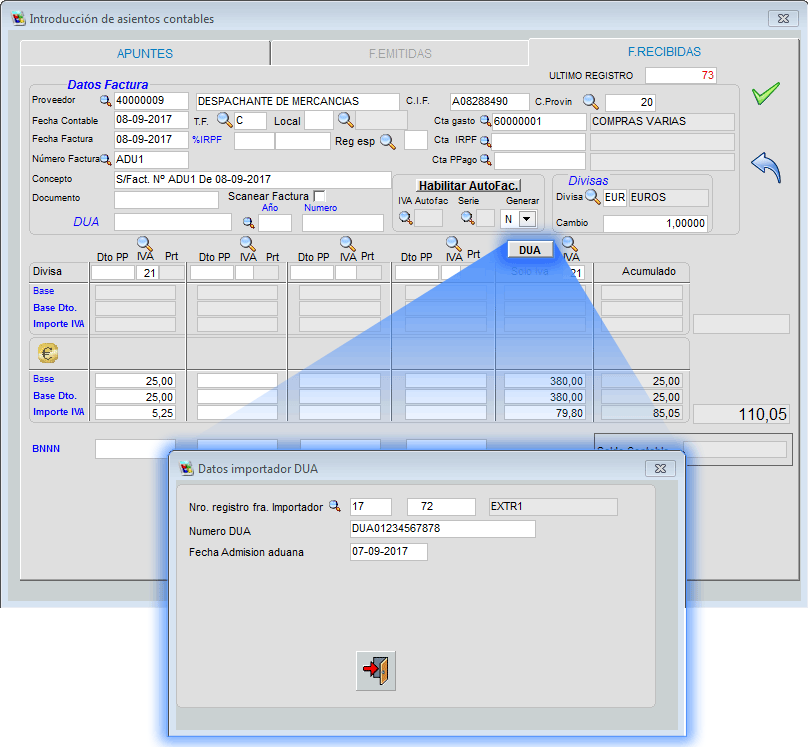The height and width of the screenshot is (747, 808).
Task: Tick the Scanear Factura checkbox
Action: pyautogui.click(x=319, y=196)
